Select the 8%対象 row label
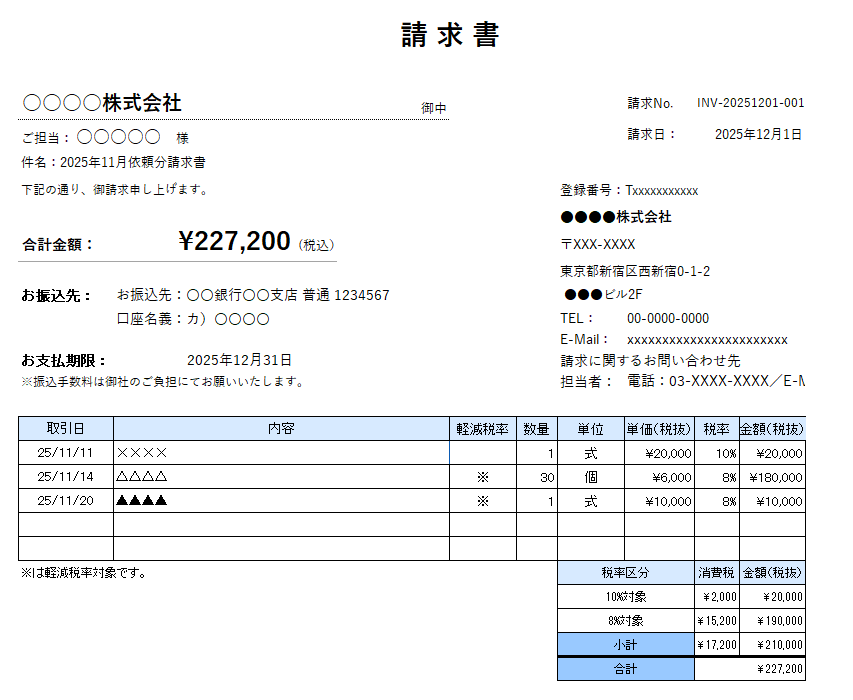The height and width of the screenshot is (700, 853). [626, 621]
